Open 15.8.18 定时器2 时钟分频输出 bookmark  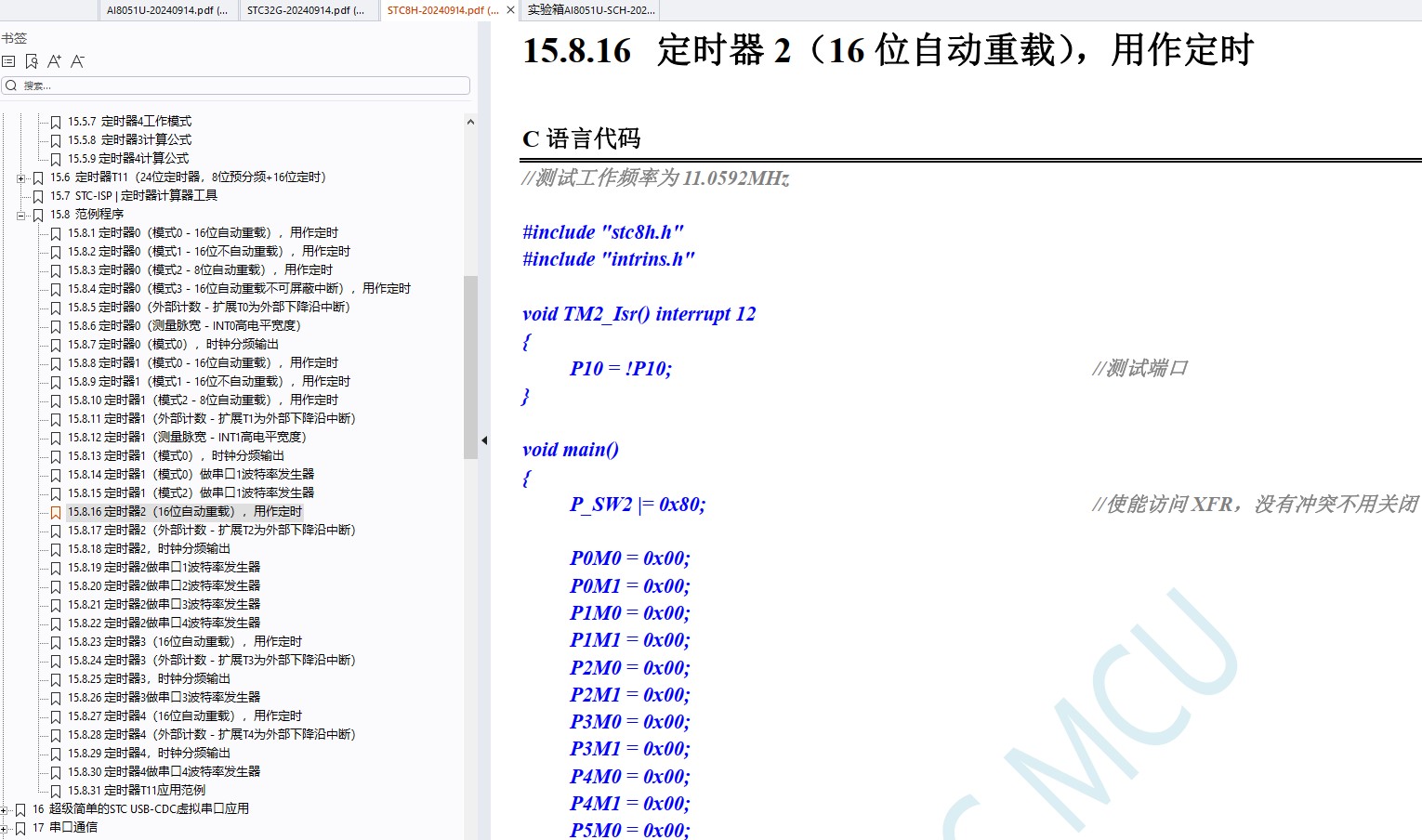click(x=149, y=549)
